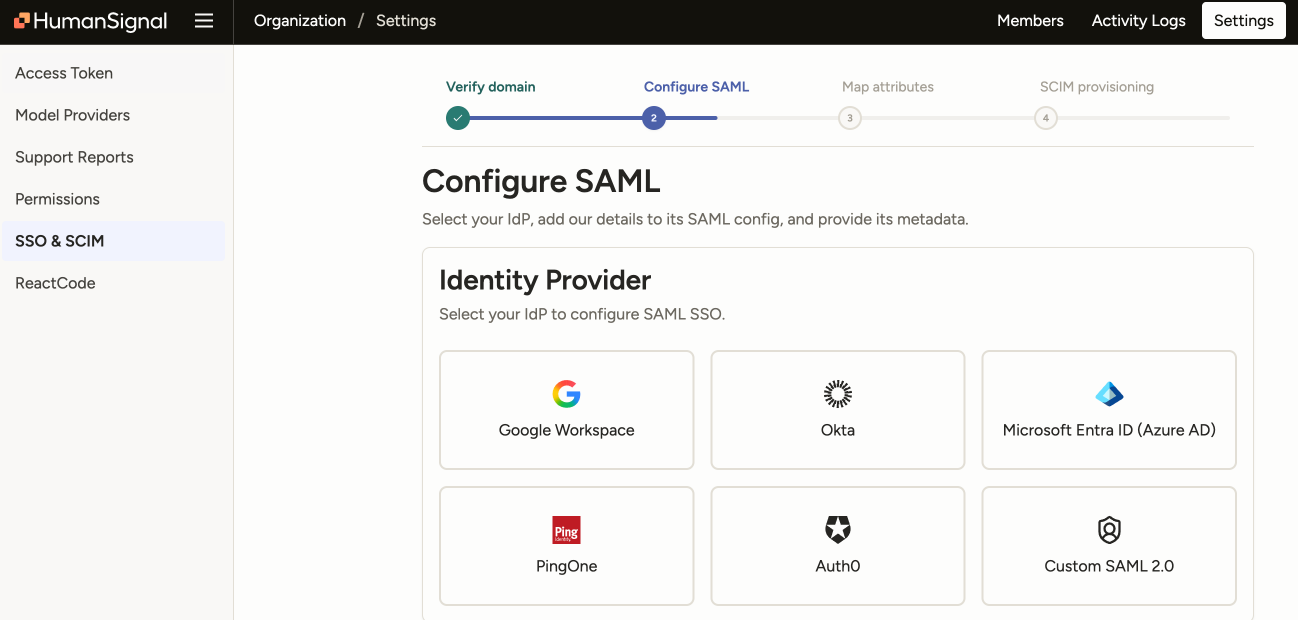Click the Verify domain green checkmark step
Viewport: 1298px width, 620px height.
coord(457,118)
